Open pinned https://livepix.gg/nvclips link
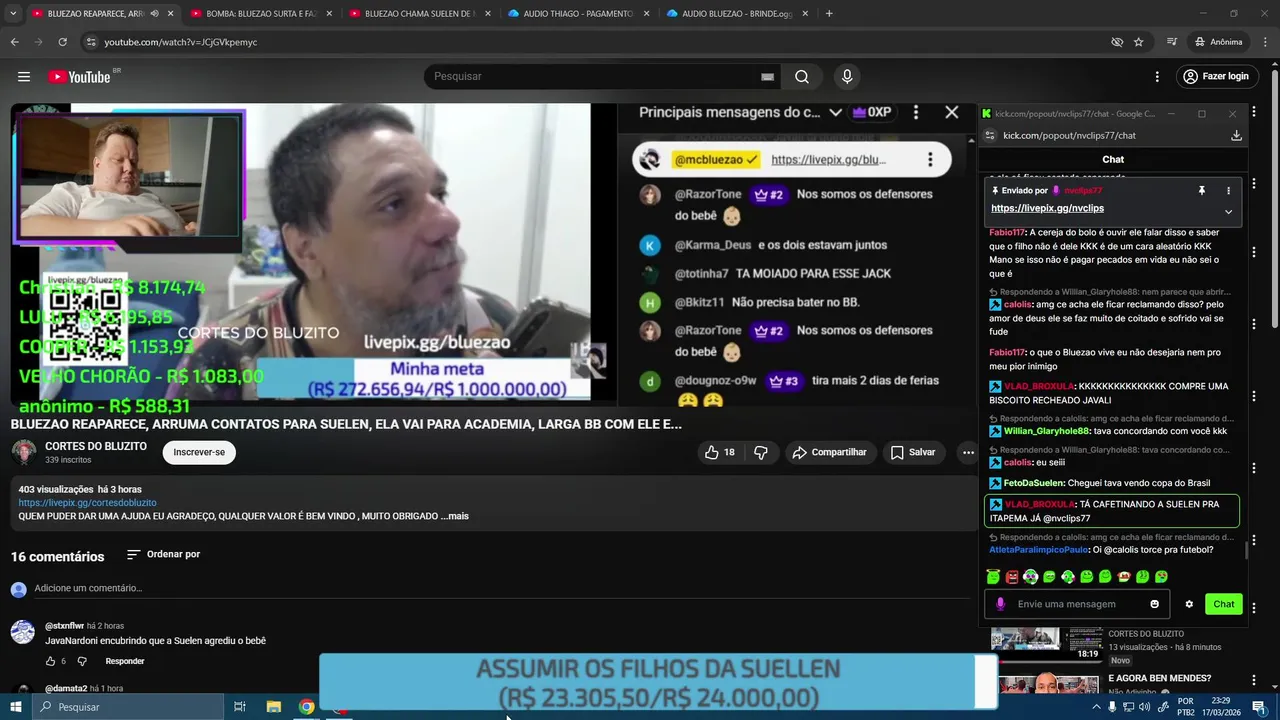This screenshot has width=1280, height=720. click(x=1047, y=208)
